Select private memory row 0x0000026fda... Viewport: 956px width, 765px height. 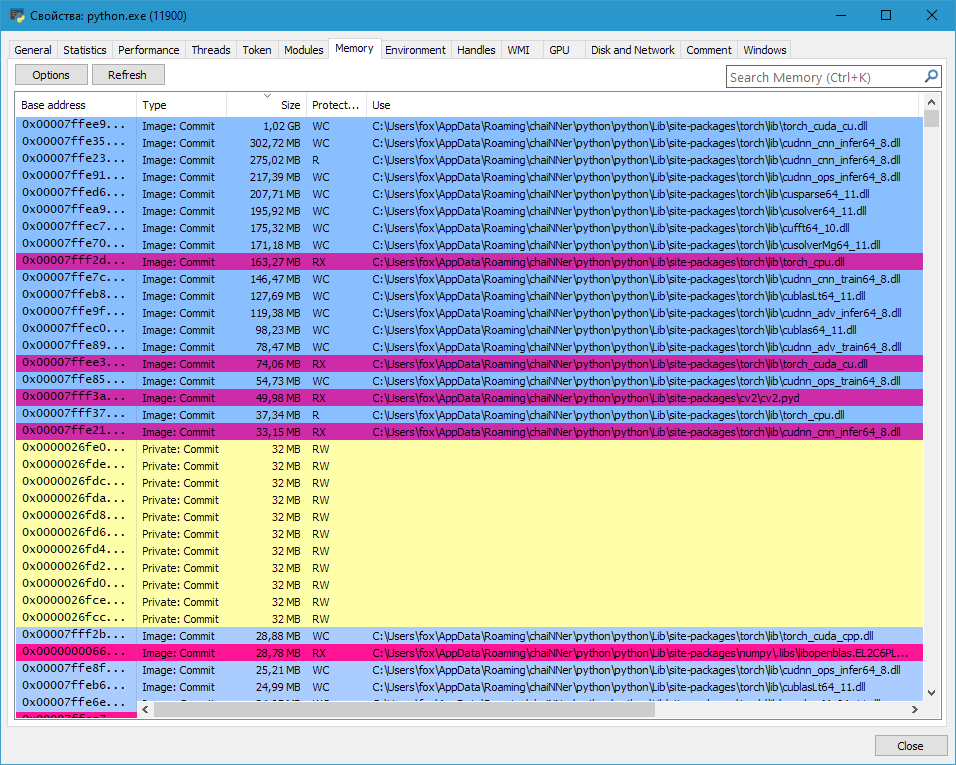[469, 500]
